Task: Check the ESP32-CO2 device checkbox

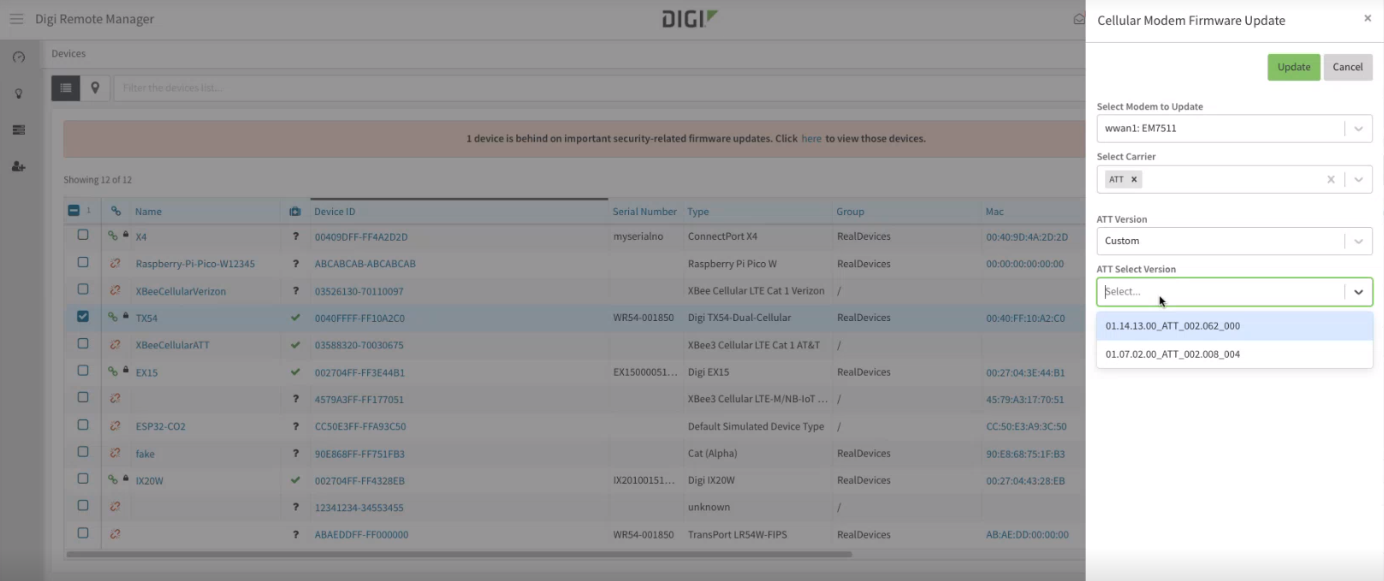Action: point(83,424)
